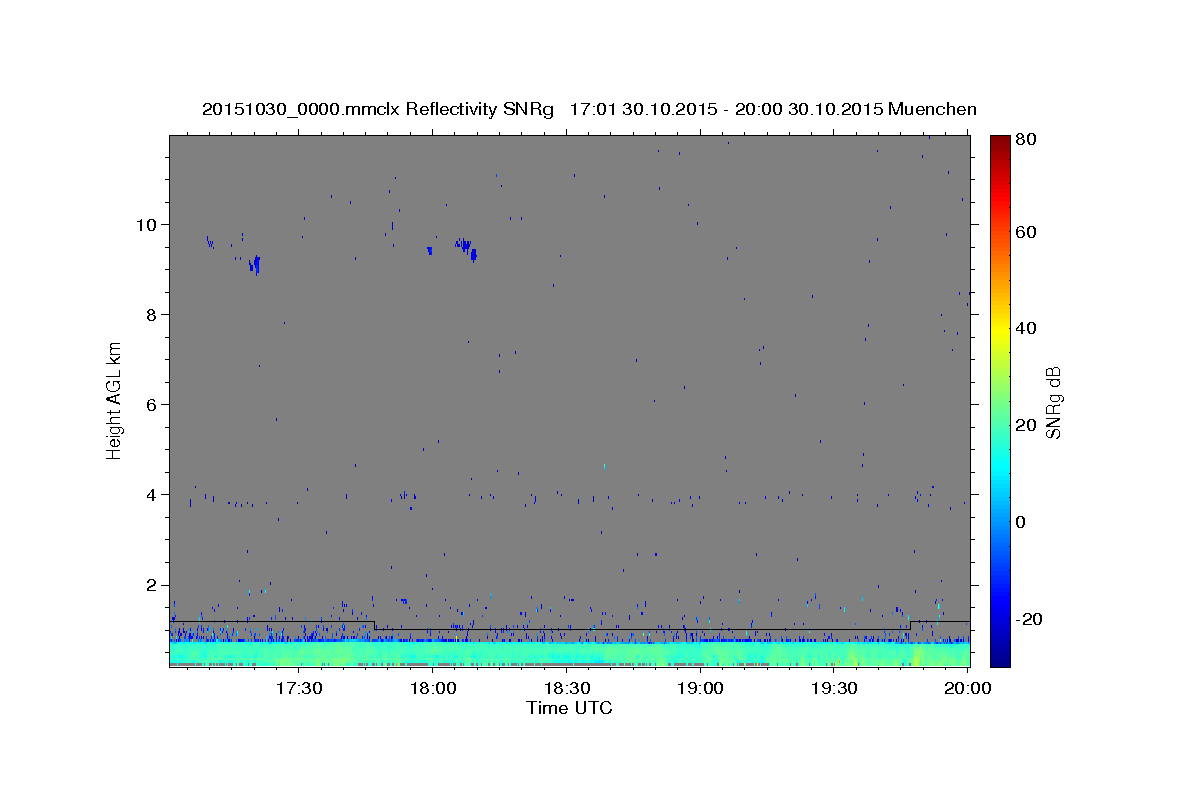Click the '17:01 30.10.2015' start time in title
Viewport: 1200px width, 800px height.
tap(642, 109)
